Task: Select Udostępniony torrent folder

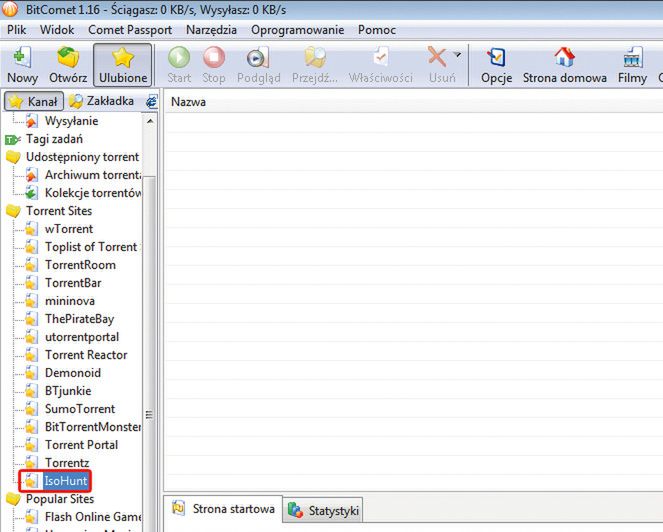Action: 82,157
